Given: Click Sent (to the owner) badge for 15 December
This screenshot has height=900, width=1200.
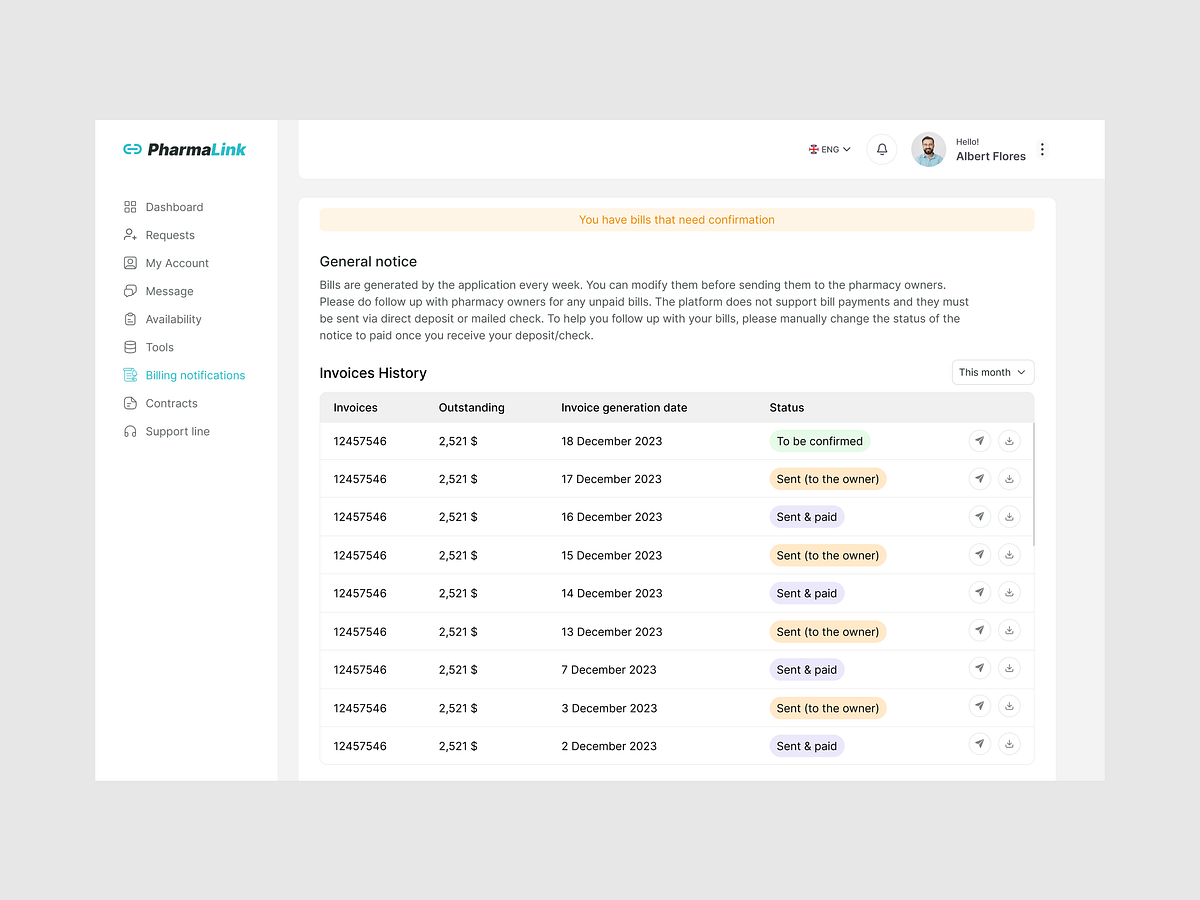Looking at the screenshot, I should [x=828, y=555].
